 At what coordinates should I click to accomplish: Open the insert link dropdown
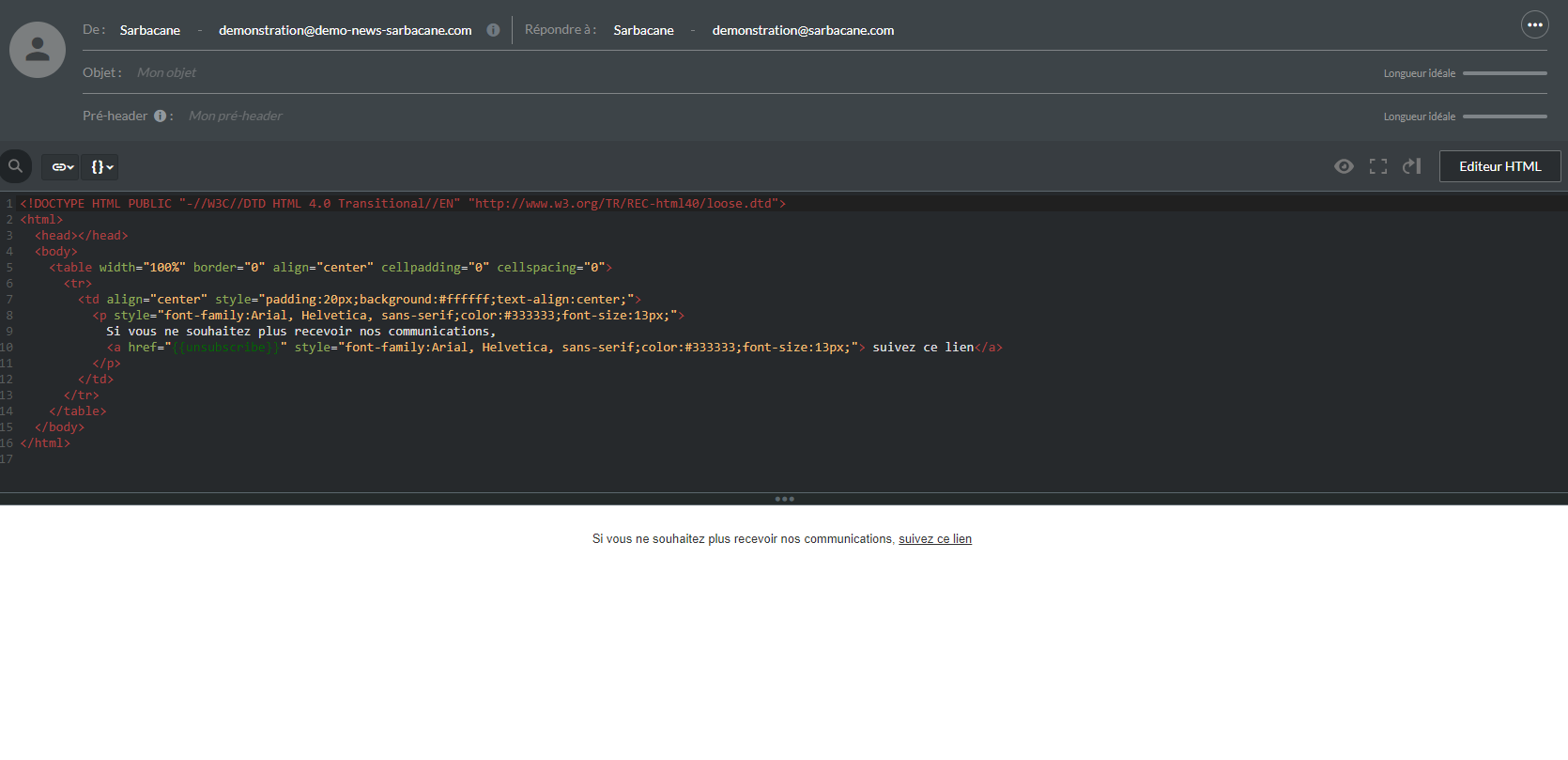click(60, 167)
